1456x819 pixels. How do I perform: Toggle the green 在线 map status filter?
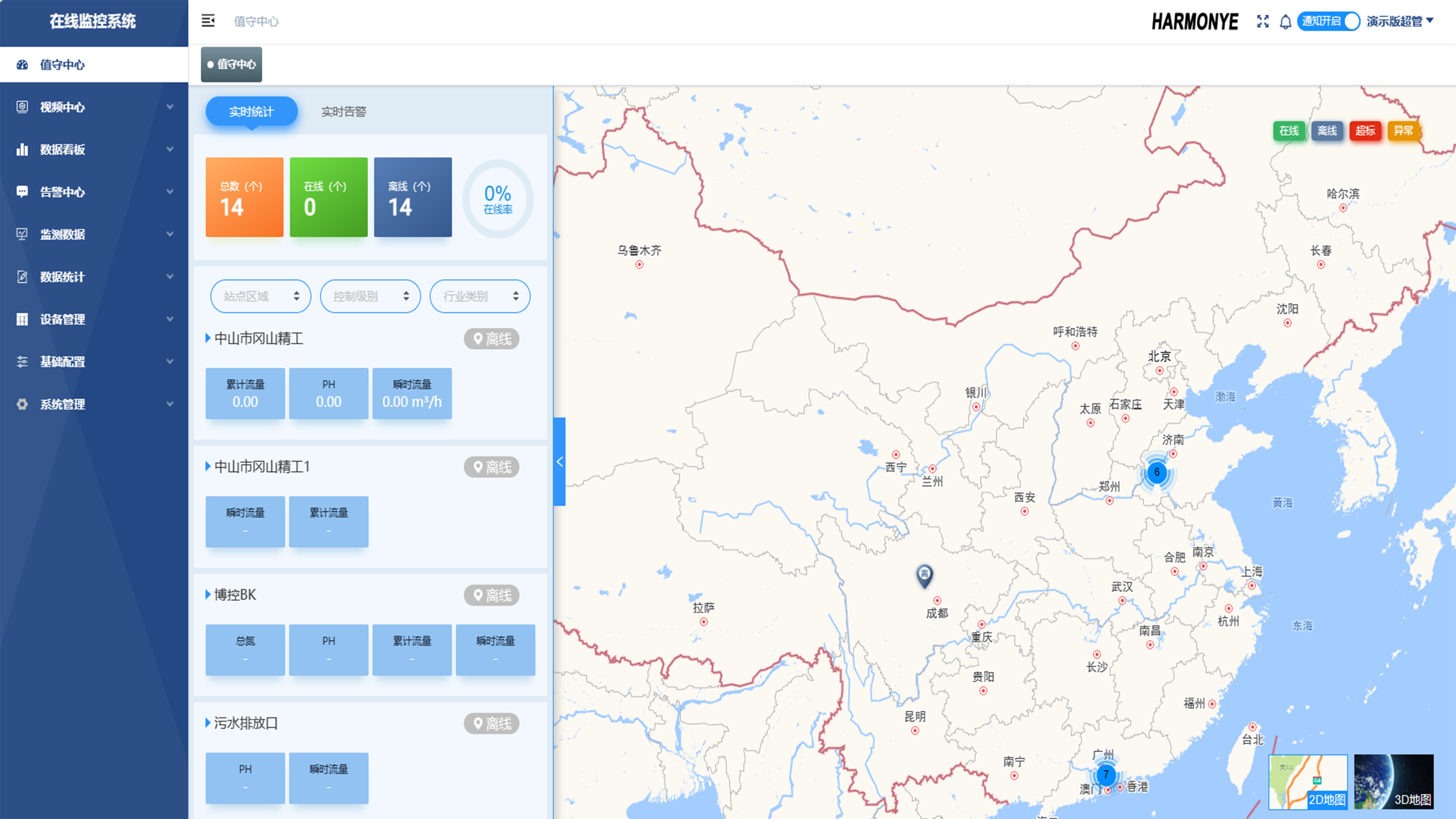(x=1289, y=131)
